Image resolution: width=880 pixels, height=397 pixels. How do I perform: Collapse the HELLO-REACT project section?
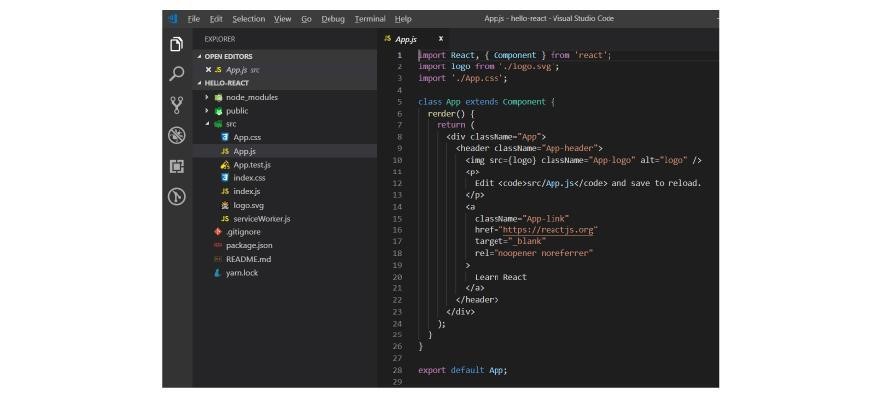click(199, 83)
